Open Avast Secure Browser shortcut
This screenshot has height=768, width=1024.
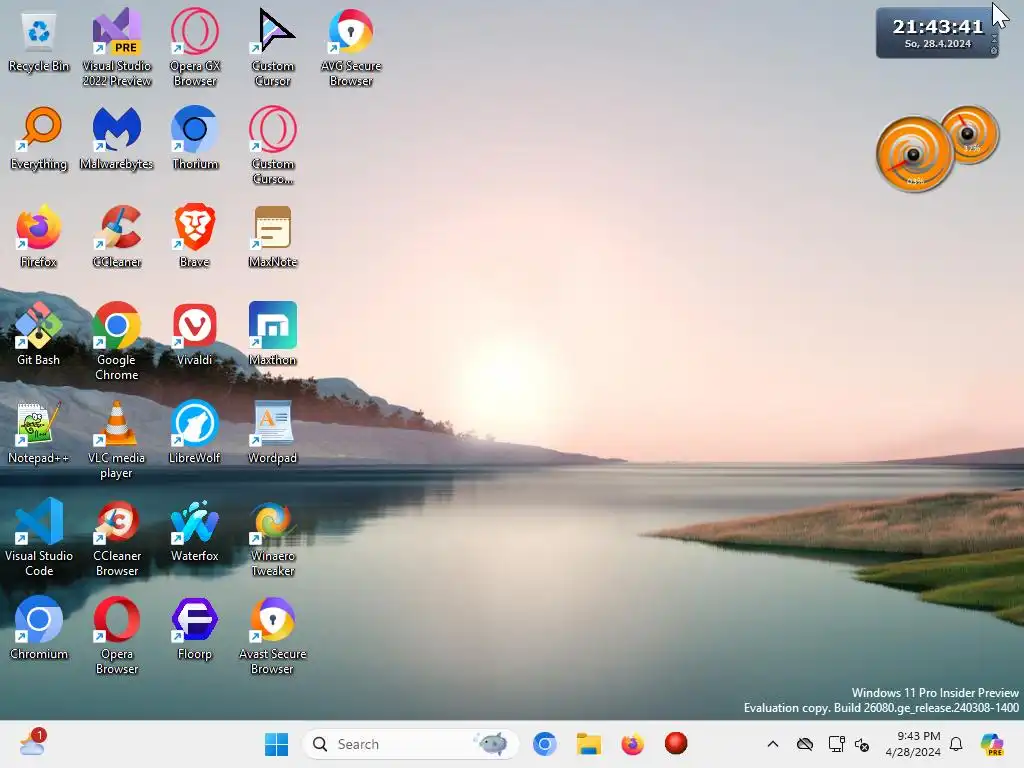pyautogui.click(x=273, y=636)
